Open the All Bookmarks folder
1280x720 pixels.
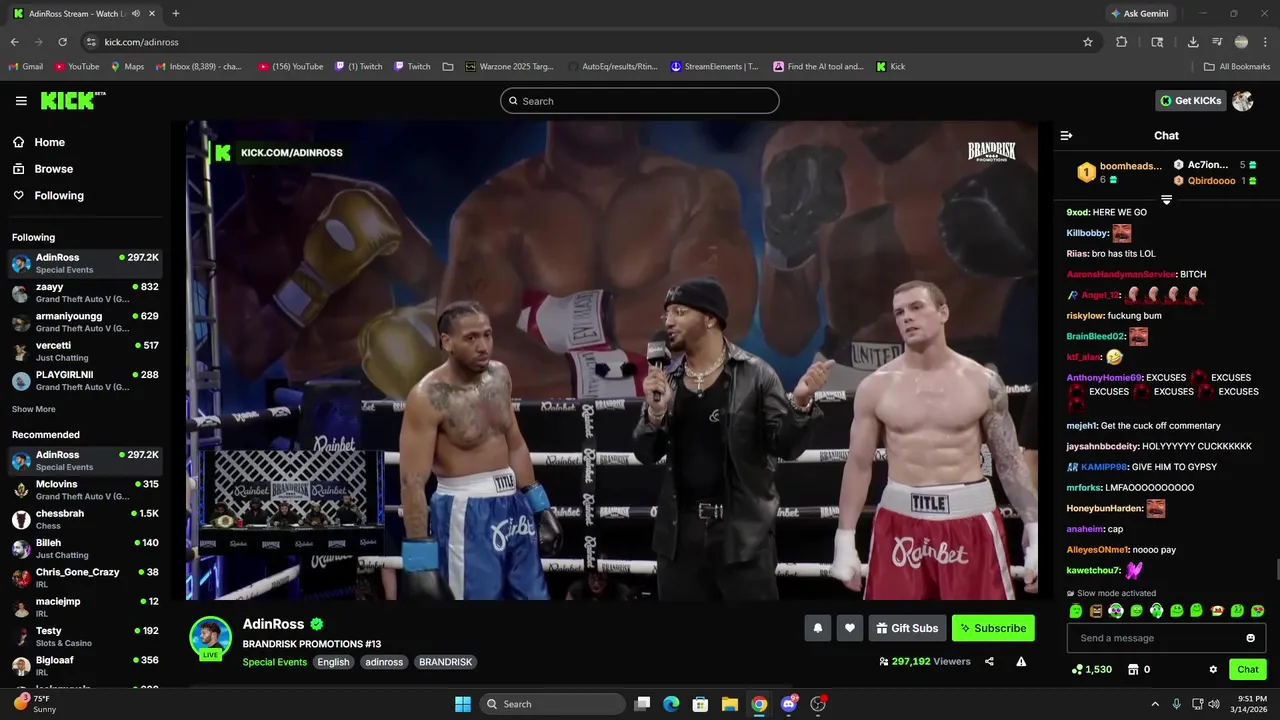(x=1237, y=67)
